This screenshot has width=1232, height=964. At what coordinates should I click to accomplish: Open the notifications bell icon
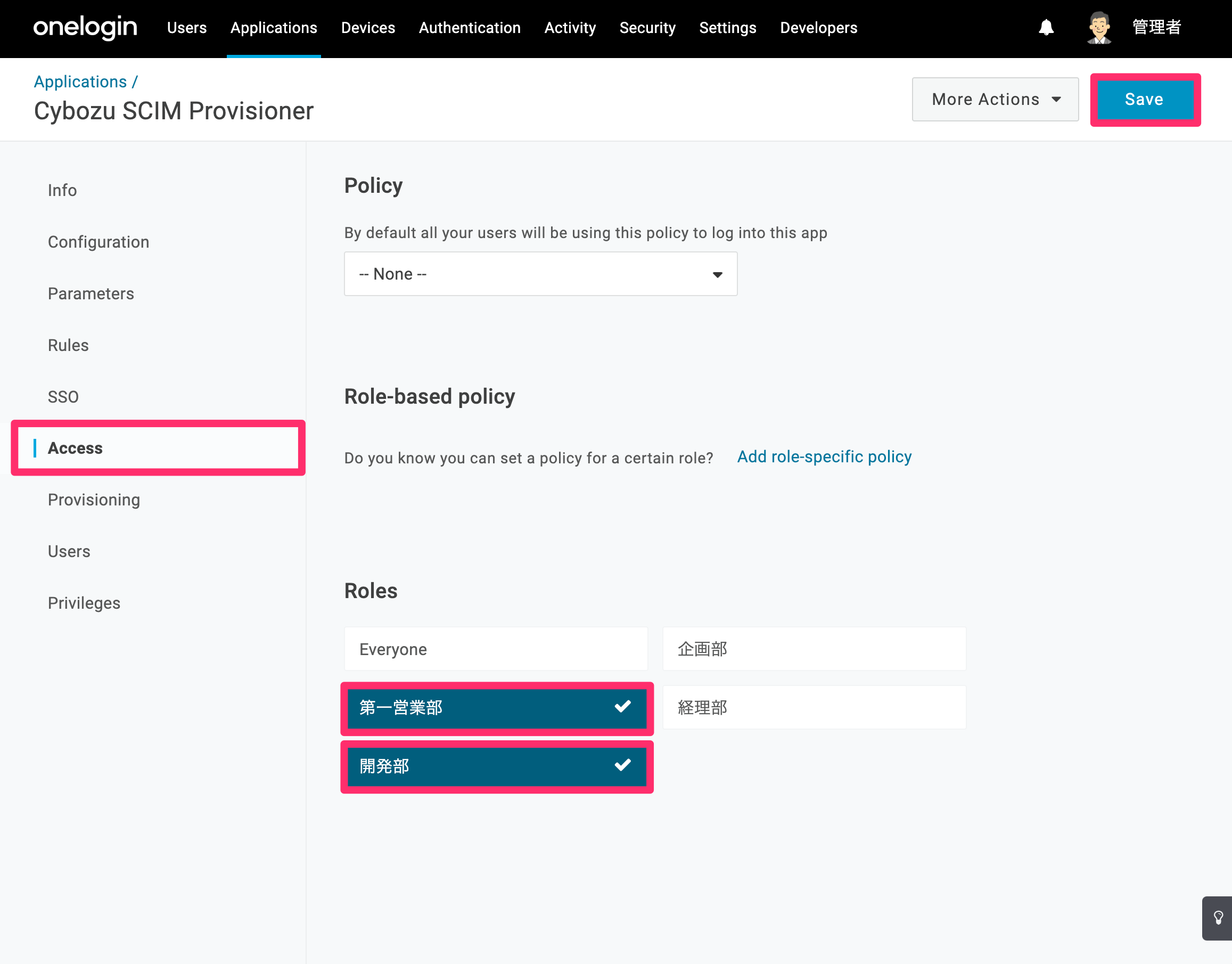tap(1046, 27)
